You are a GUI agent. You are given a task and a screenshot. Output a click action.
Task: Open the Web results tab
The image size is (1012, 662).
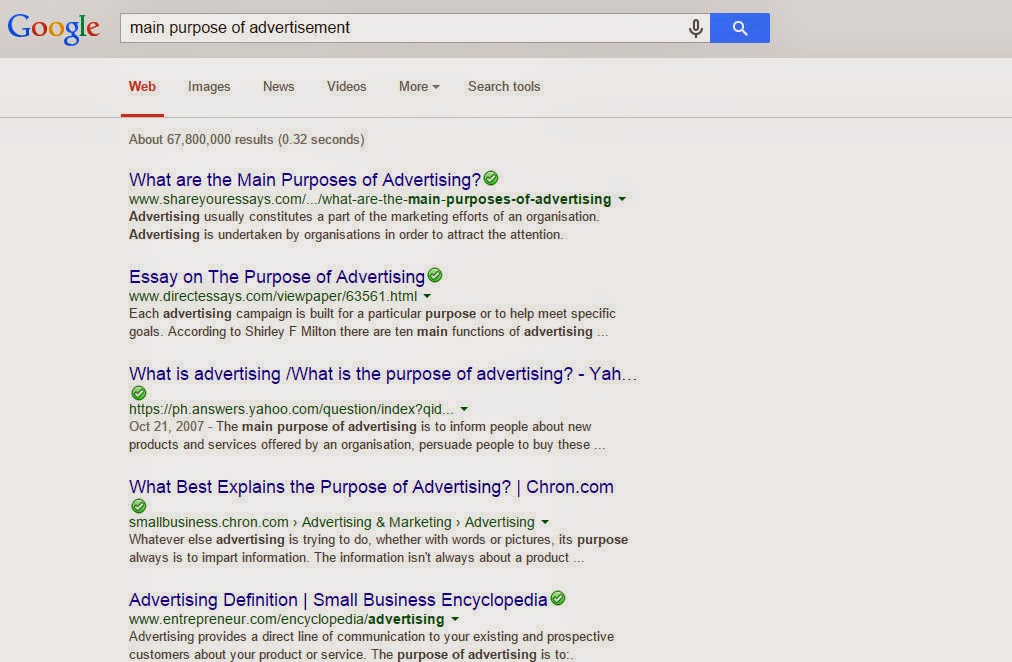click(x=142, y=86)
